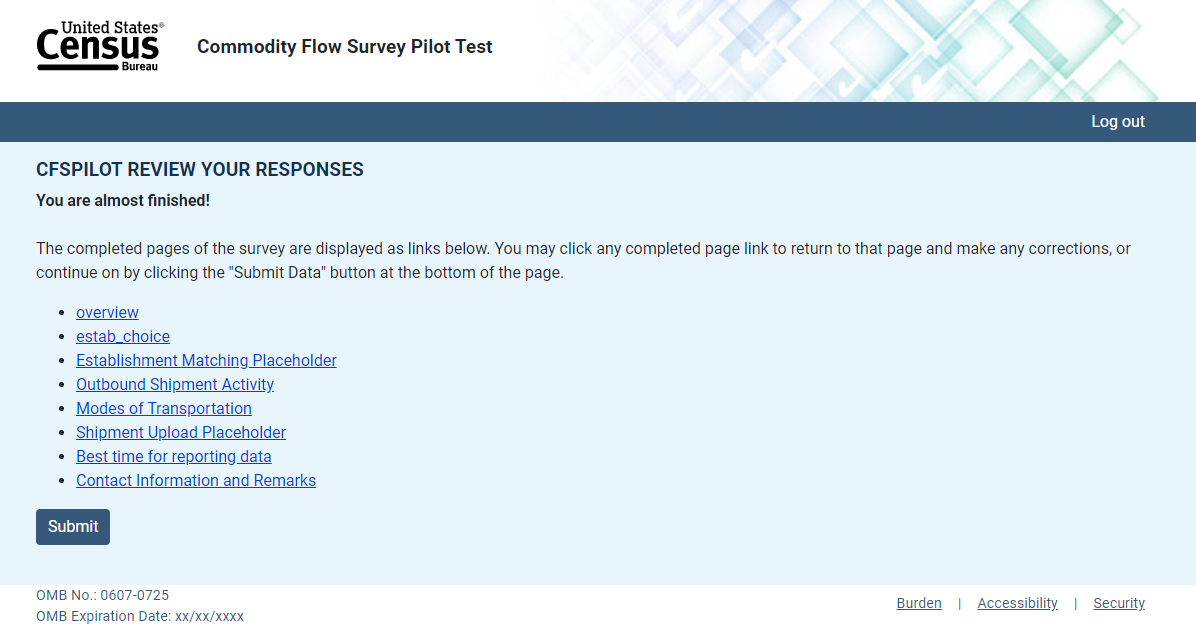Open the Accessibility footer link
The height and width of the screenshot is (632, 1196).
pos(1017,603)
